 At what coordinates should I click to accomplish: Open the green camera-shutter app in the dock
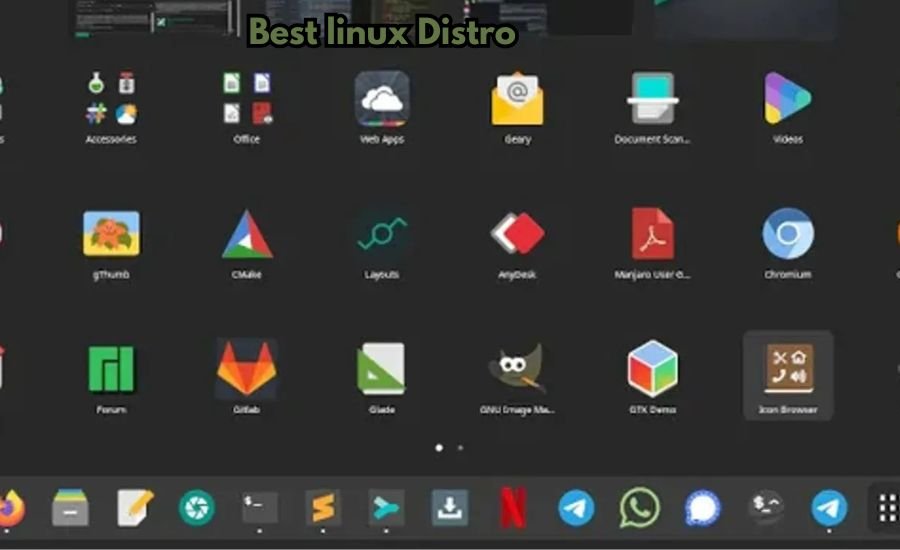pyautogui.click(x=197, y=508)
